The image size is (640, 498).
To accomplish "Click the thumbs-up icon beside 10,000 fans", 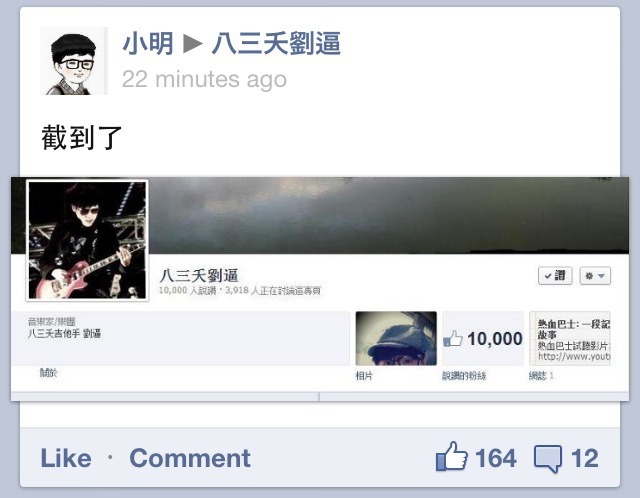I will point(453,338).
